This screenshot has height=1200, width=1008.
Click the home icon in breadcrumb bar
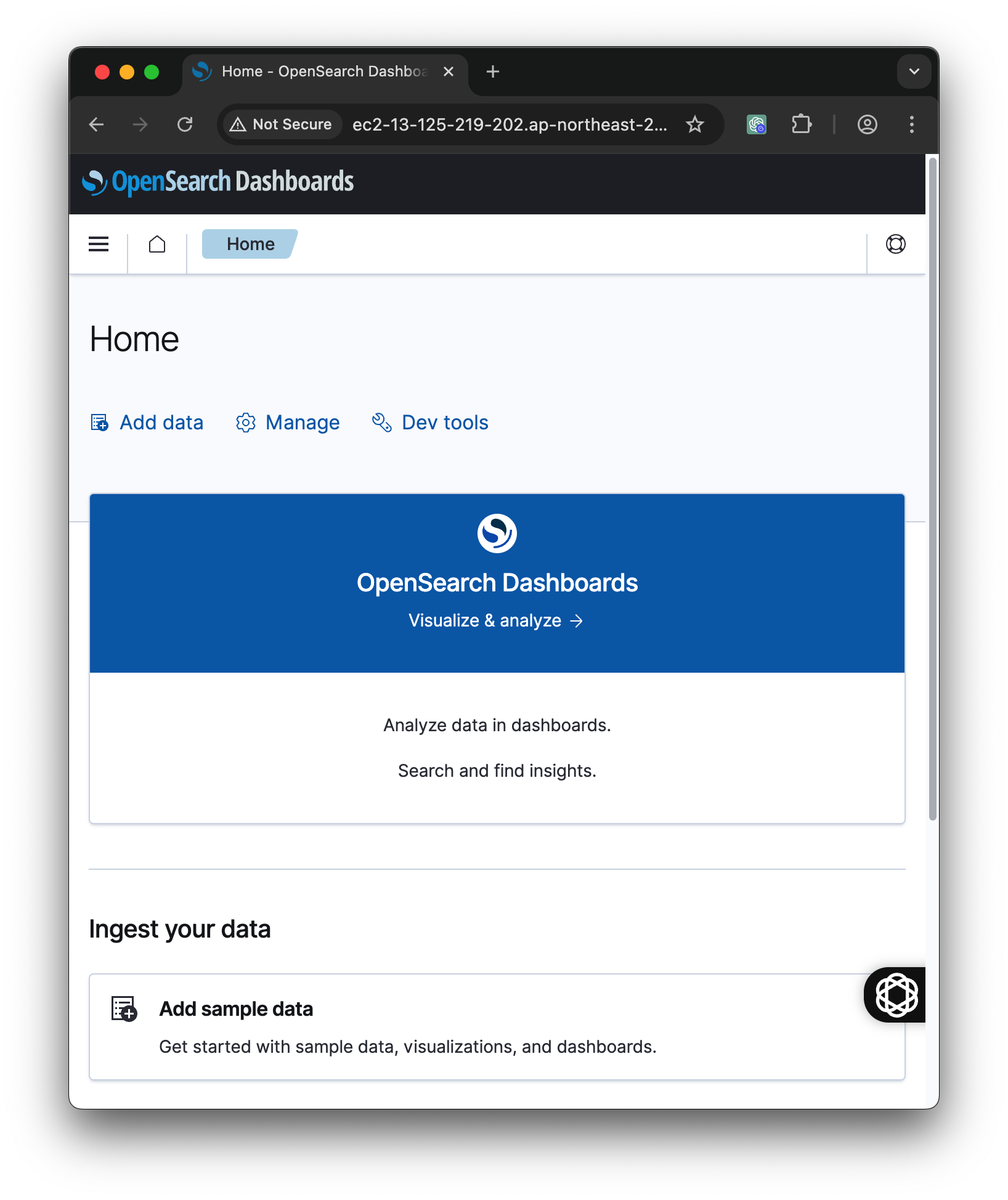pos(157,244)
